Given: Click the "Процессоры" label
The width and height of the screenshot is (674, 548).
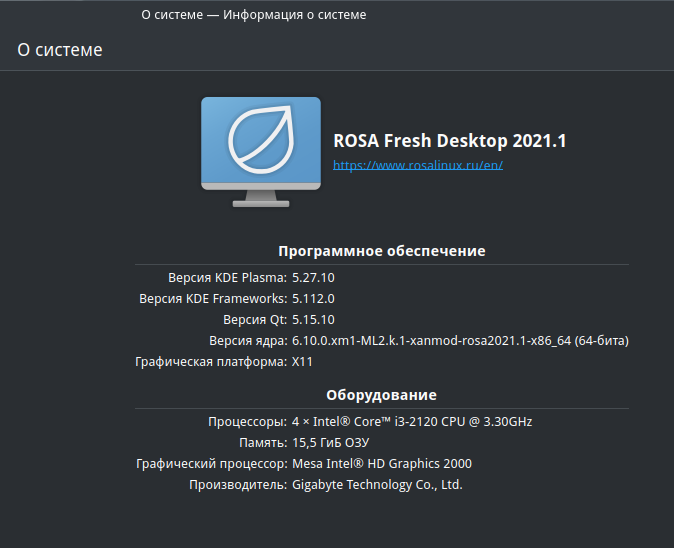Looking at the screenshot, I should (x=247, y=421).
